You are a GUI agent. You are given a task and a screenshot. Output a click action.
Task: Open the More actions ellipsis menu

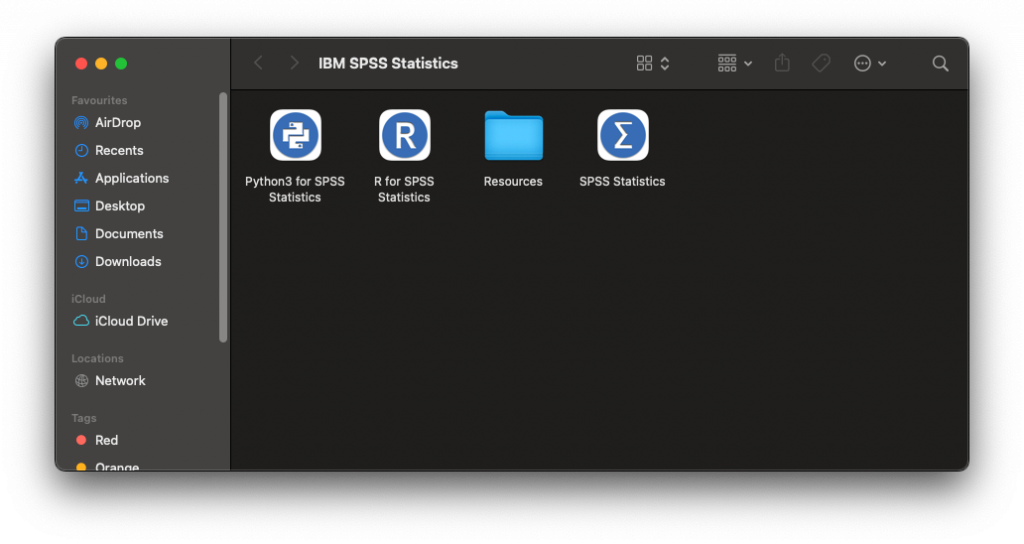tap(870, 63)
